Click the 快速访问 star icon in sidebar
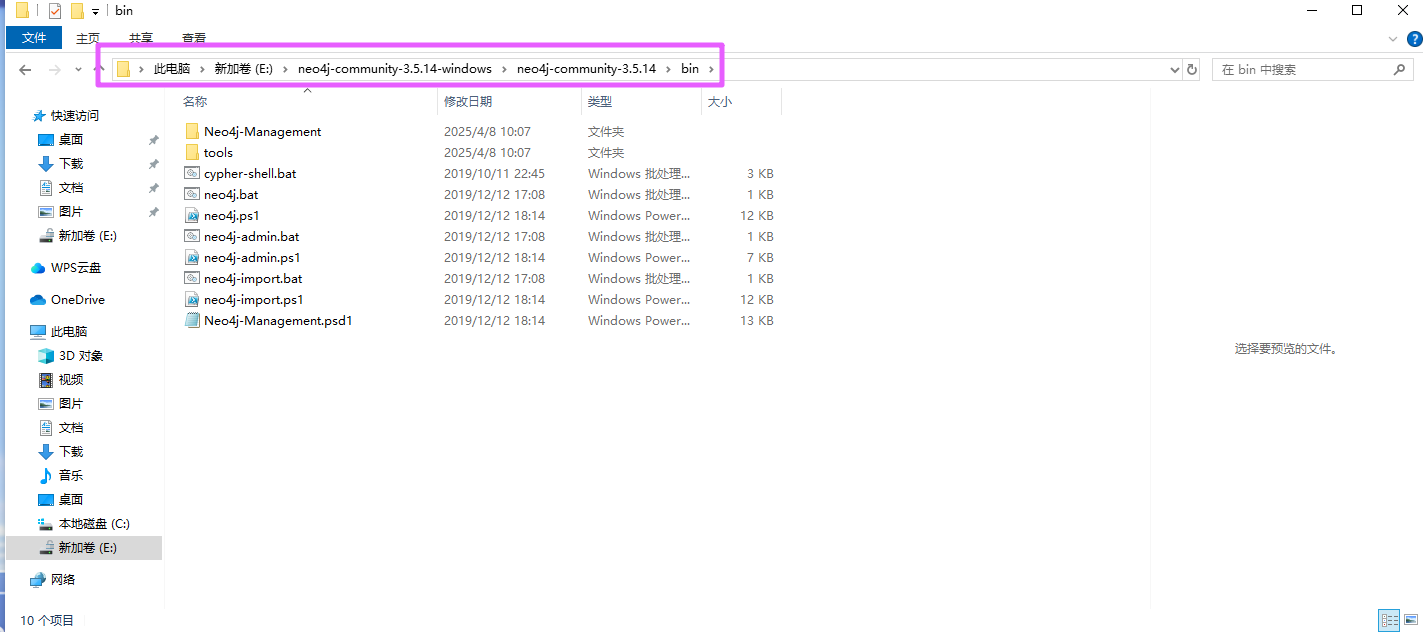Image resolution: width=1423 pixels, height=632 pixels. tap(39, 116)
